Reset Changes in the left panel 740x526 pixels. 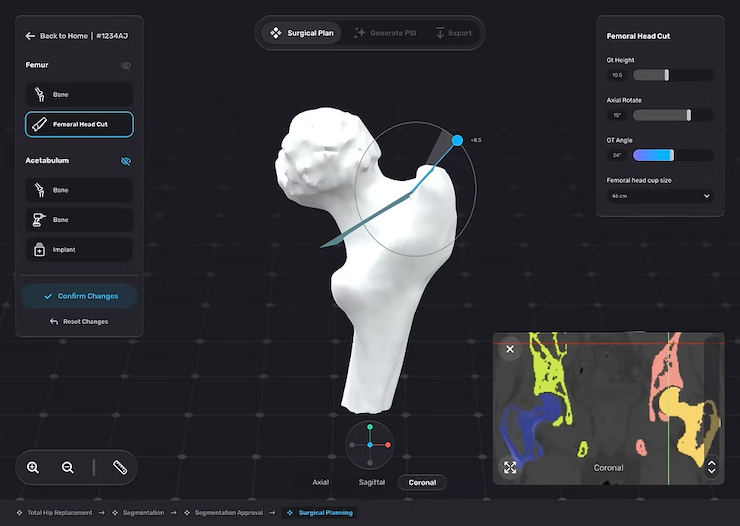pyautogui.click(x=79, y=322)
